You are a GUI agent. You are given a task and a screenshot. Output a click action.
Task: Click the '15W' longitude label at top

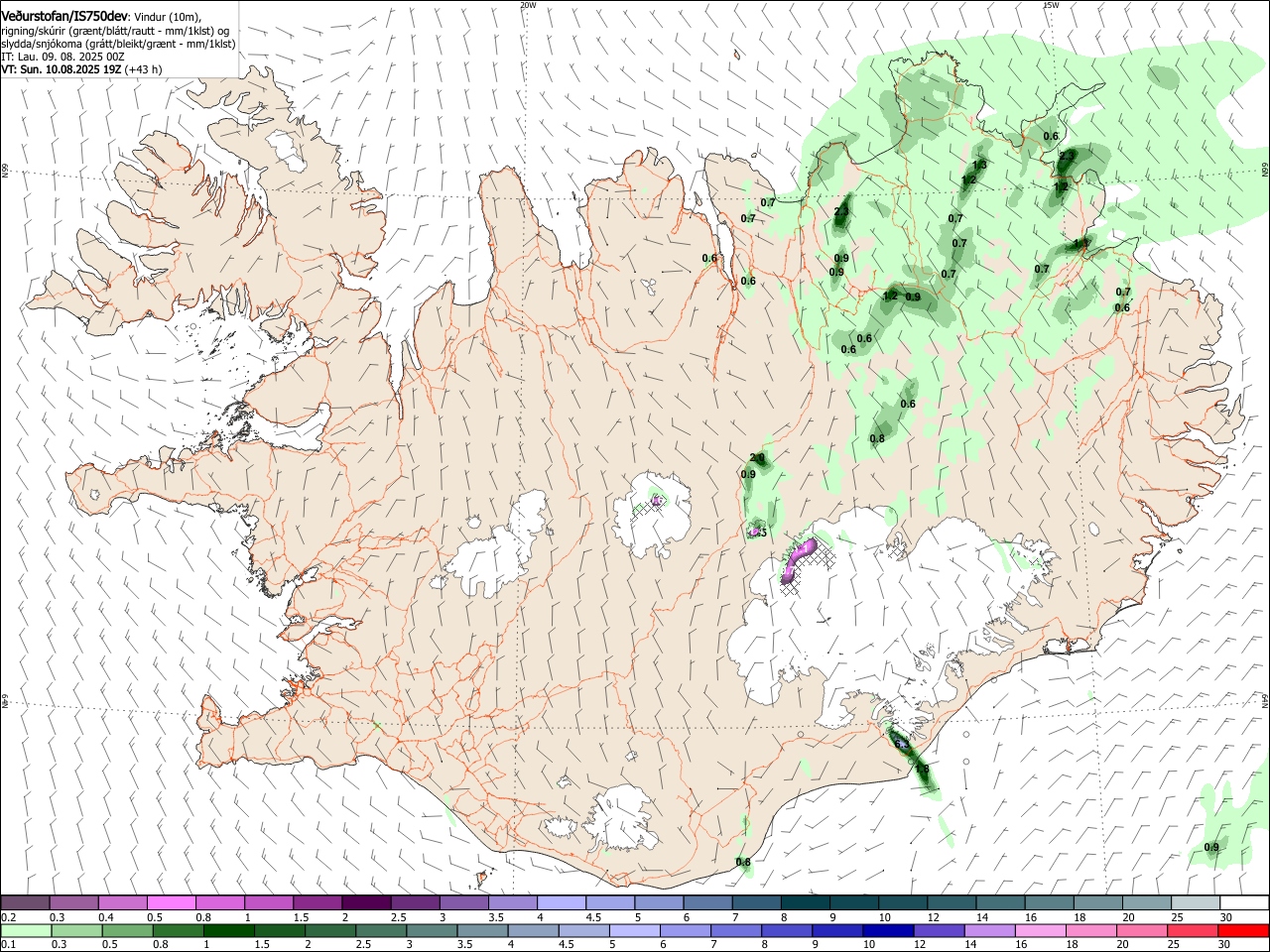point(1051,5)
